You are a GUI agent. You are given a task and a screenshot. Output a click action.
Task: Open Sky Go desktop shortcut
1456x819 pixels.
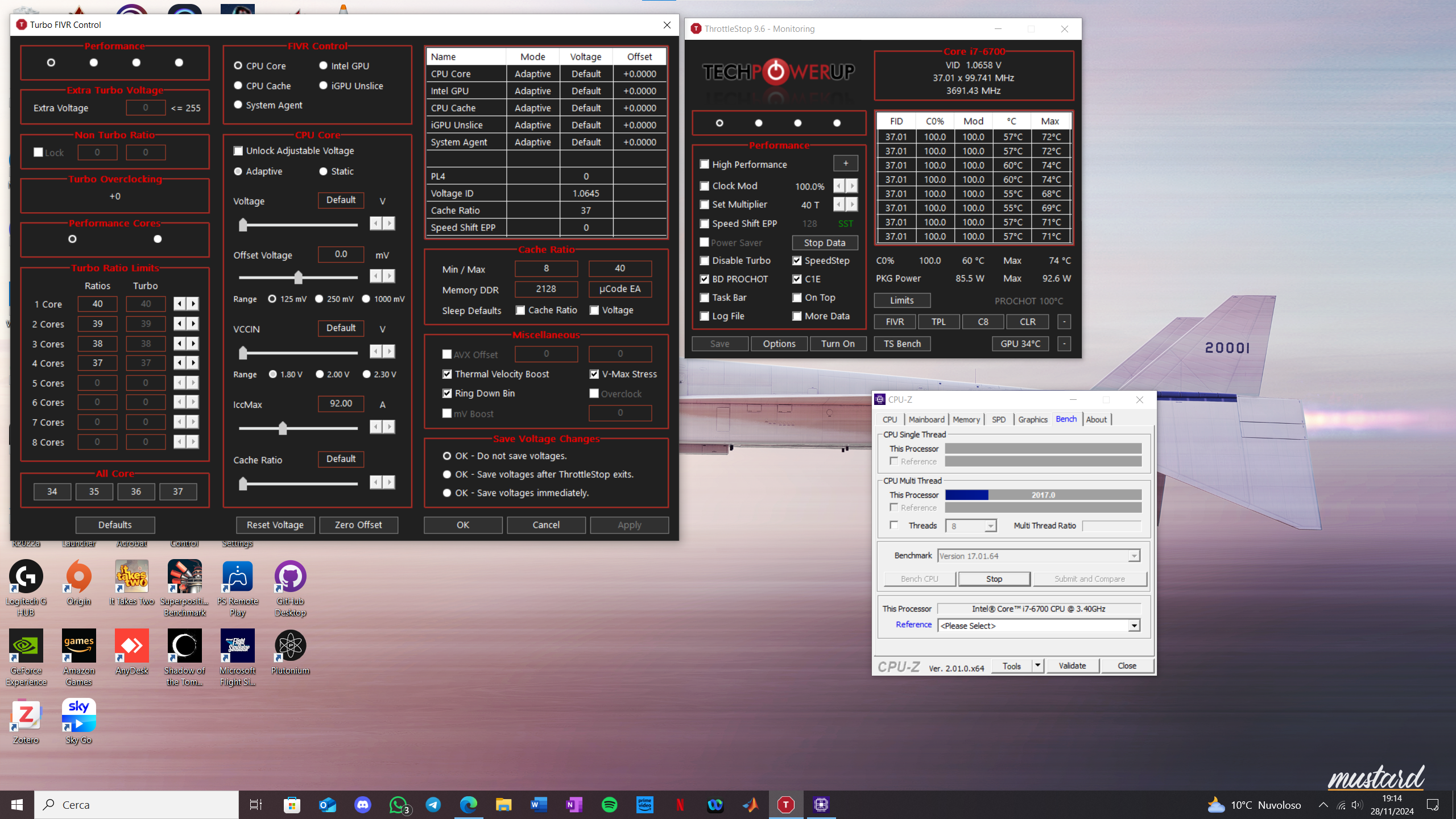78,722
